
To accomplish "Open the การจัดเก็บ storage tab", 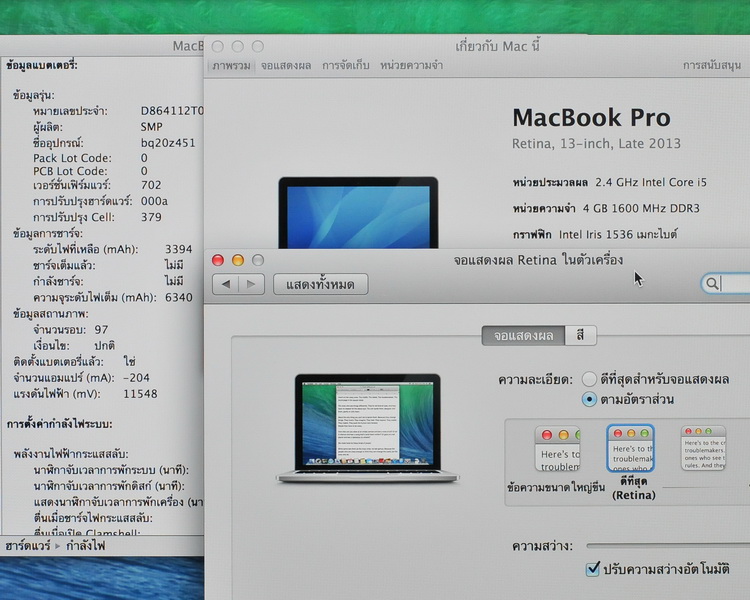I will 345,66.
